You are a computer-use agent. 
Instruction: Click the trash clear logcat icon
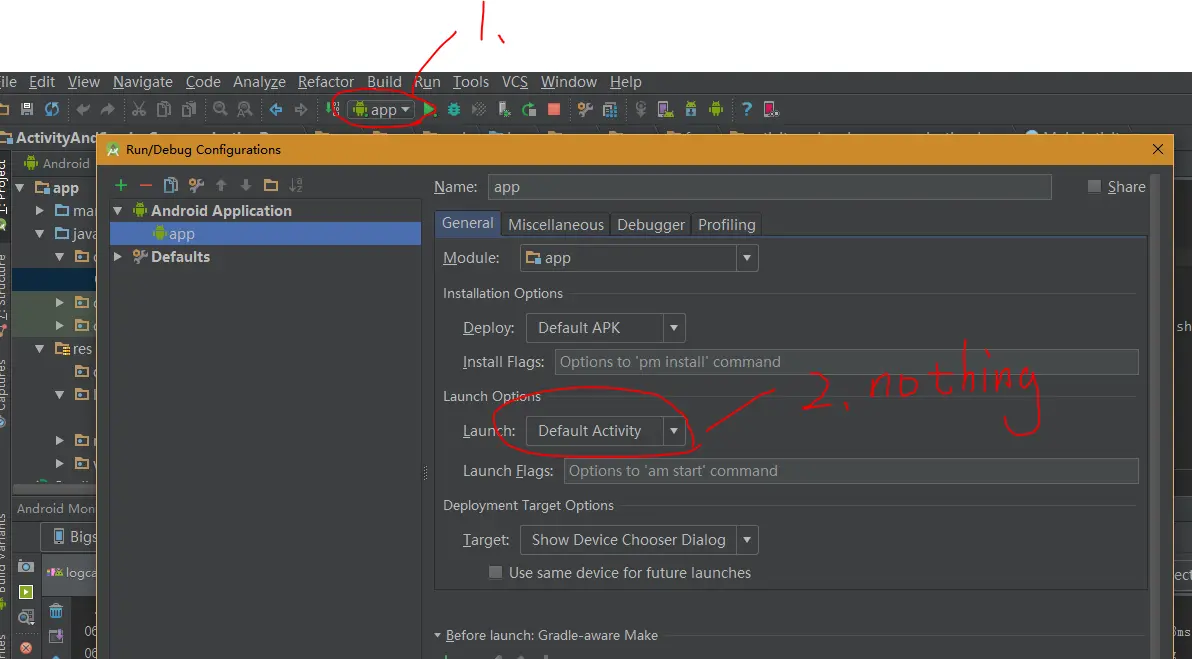pos(56,611)
